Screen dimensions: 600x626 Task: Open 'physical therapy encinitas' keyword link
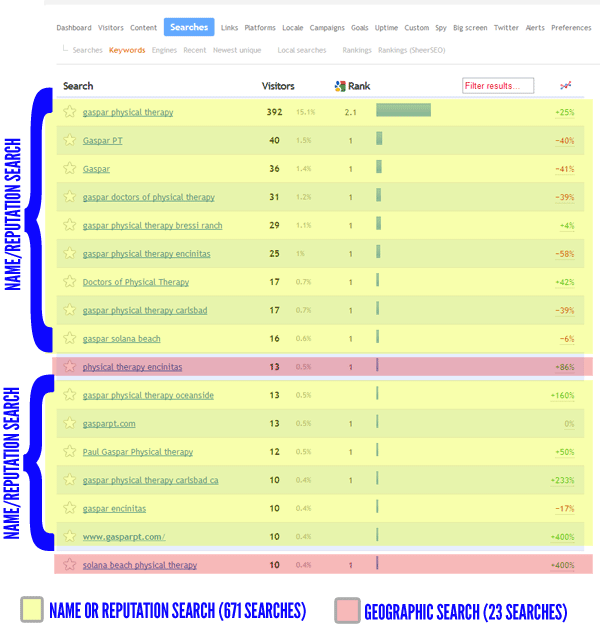[x=132, y=367]
